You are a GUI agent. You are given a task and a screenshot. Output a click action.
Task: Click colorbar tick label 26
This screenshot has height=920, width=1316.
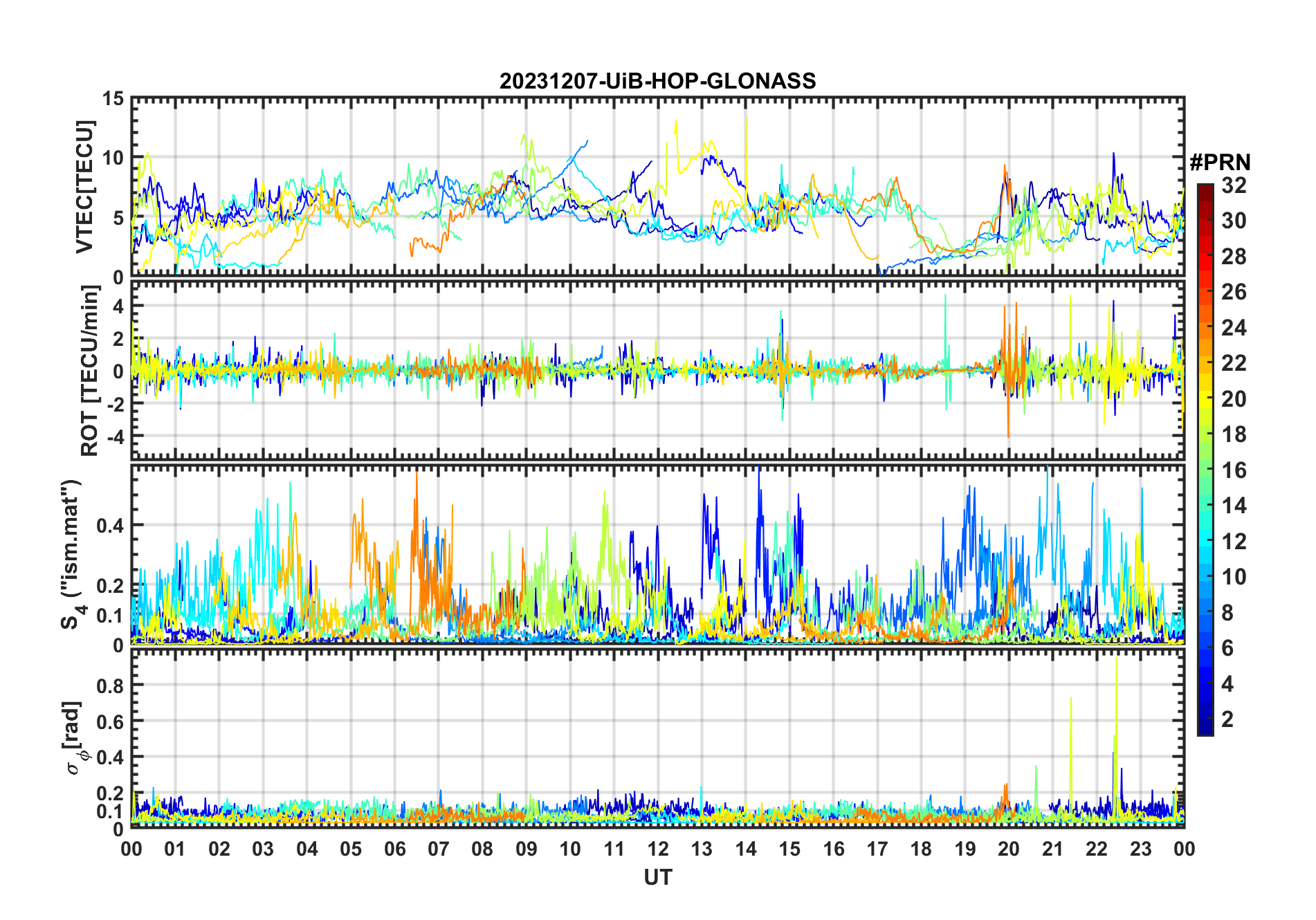[1234, 292]
